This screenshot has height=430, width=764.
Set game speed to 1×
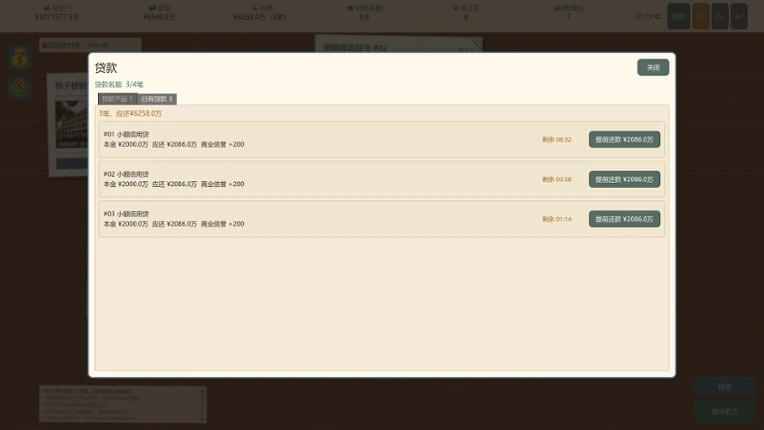(701, 17)
